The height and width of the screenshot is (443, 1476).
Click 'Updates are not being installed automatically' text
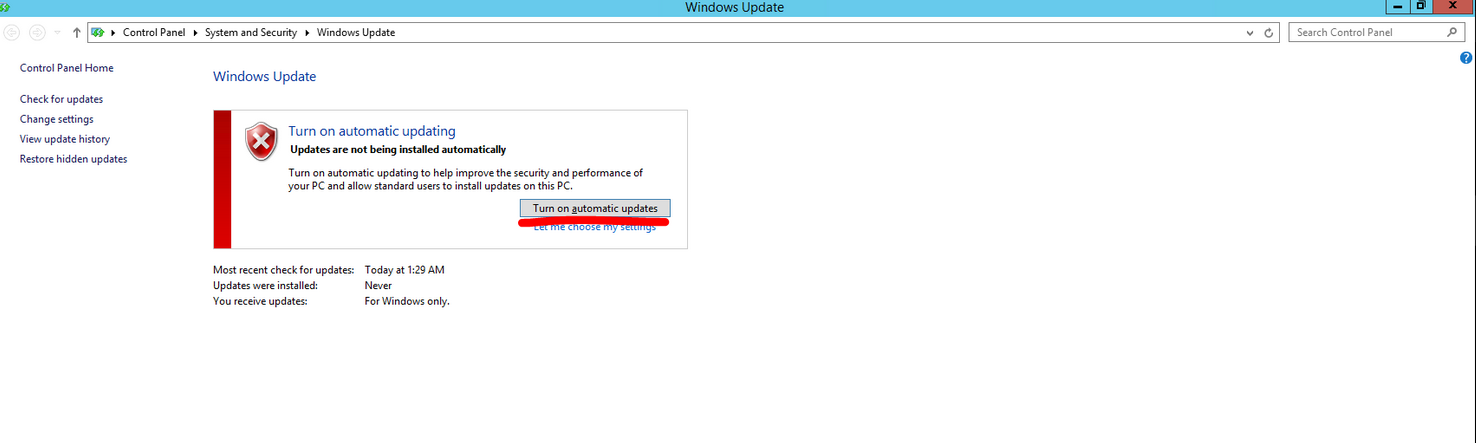click(x=398, y=150)
